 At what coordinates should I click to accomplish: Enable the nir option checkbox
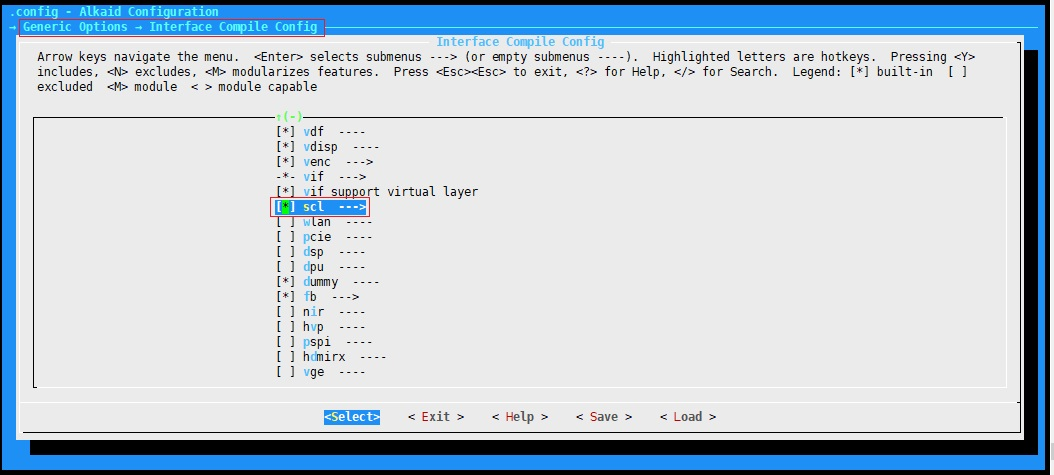(286, 312)
